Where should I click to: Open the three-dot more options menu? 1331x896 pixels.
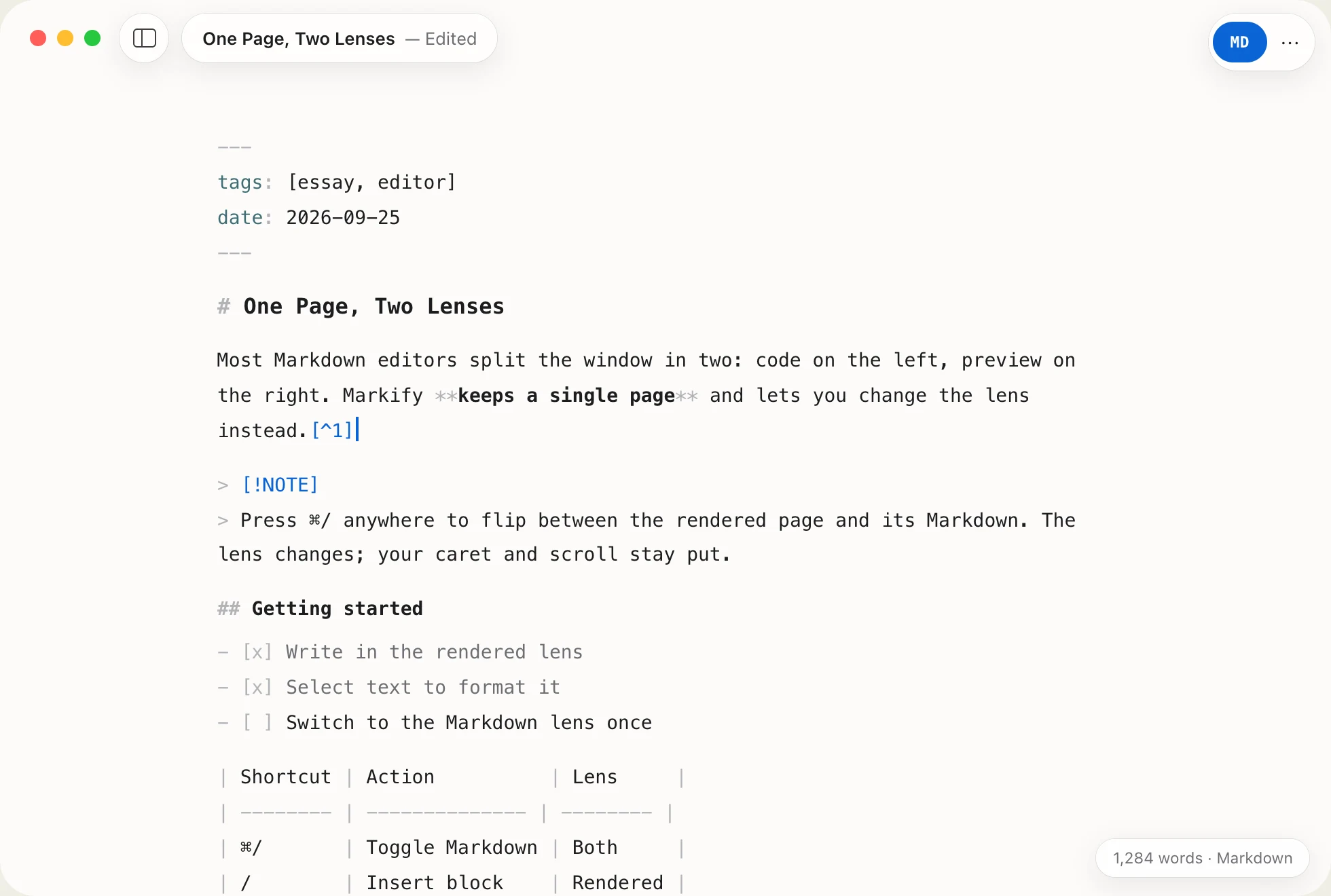pyautogui.click(x=1290, y=42)
